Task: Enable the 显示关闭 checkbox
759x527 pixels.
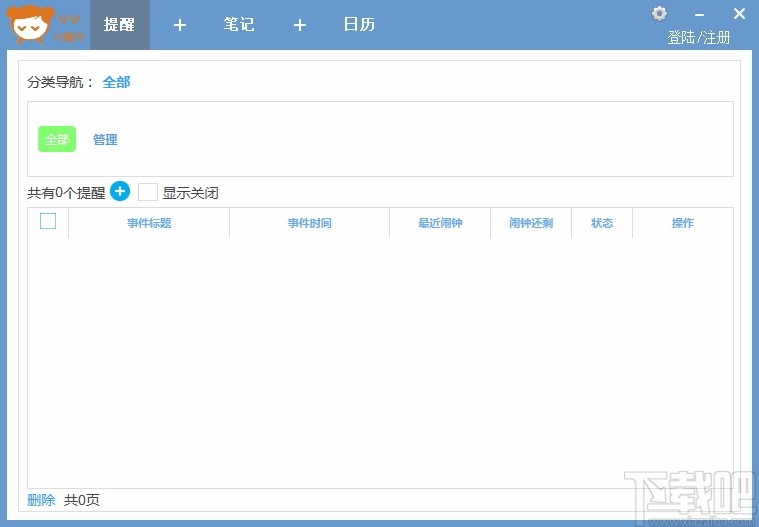Action: click(x=148, y=192)
